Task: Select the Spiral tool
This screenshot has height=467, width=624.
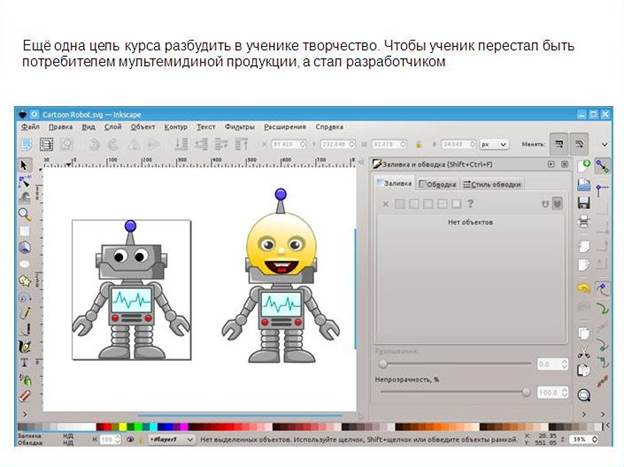Action: pyautogui.click(x=24, y=297)
